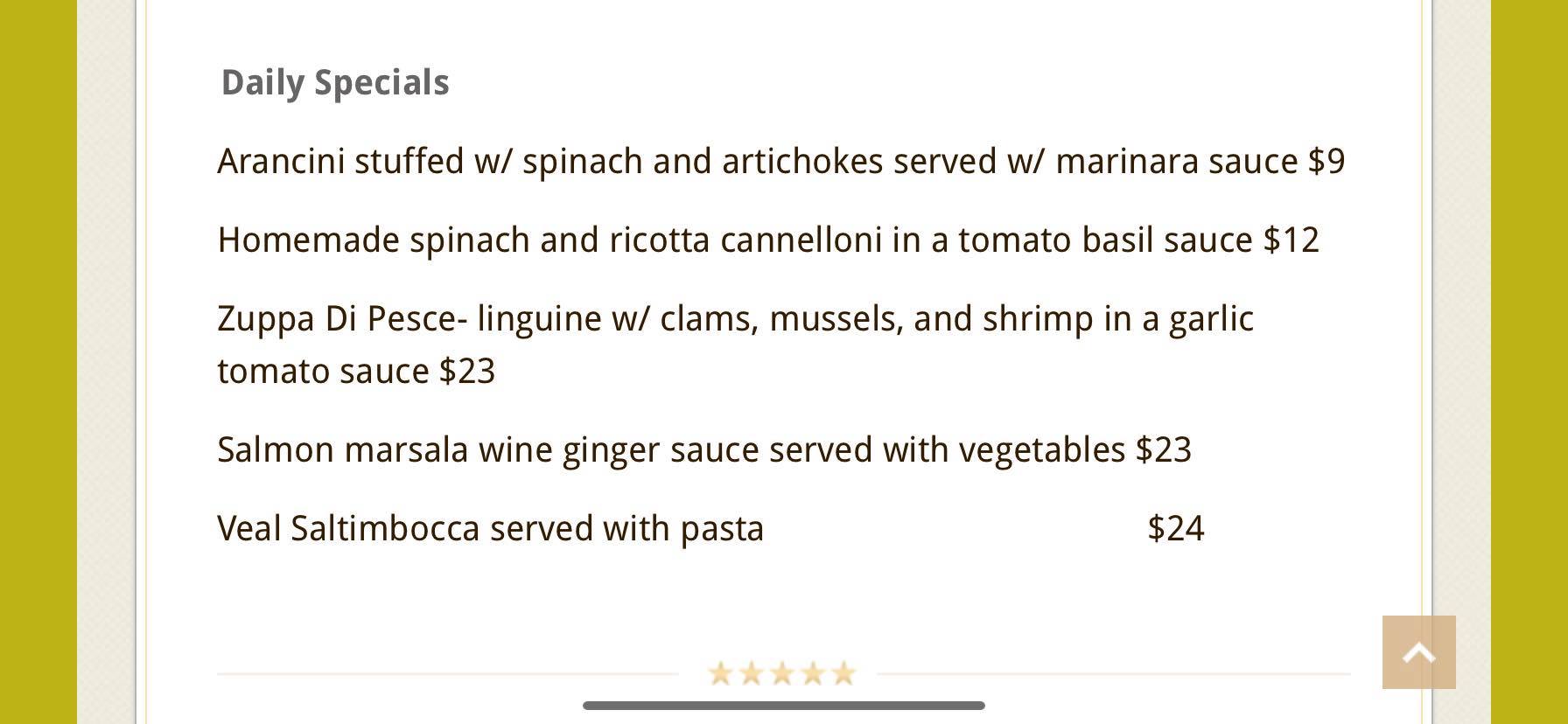Click the second star in divider
Viewport: 1568px width, 724px height.
click(751, 673)
